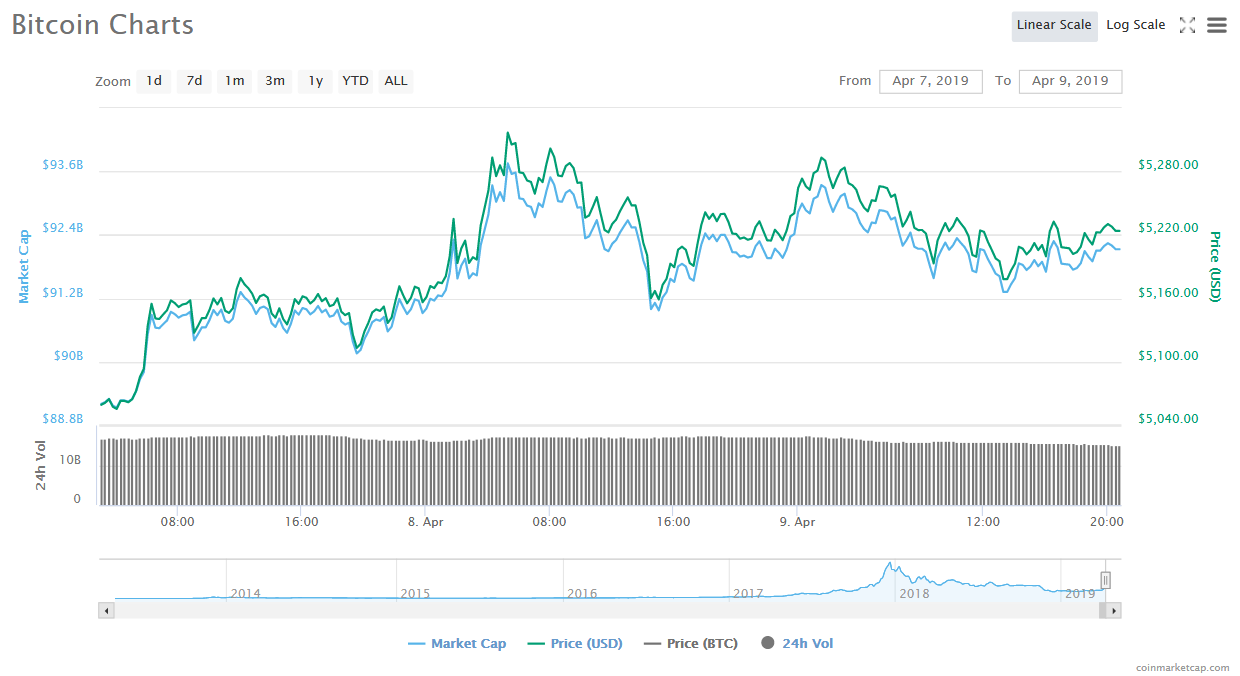Toggle Price (BTC) series in legend
The image size is (1240, 676).
pyautogui.click(x=691, y=643)
